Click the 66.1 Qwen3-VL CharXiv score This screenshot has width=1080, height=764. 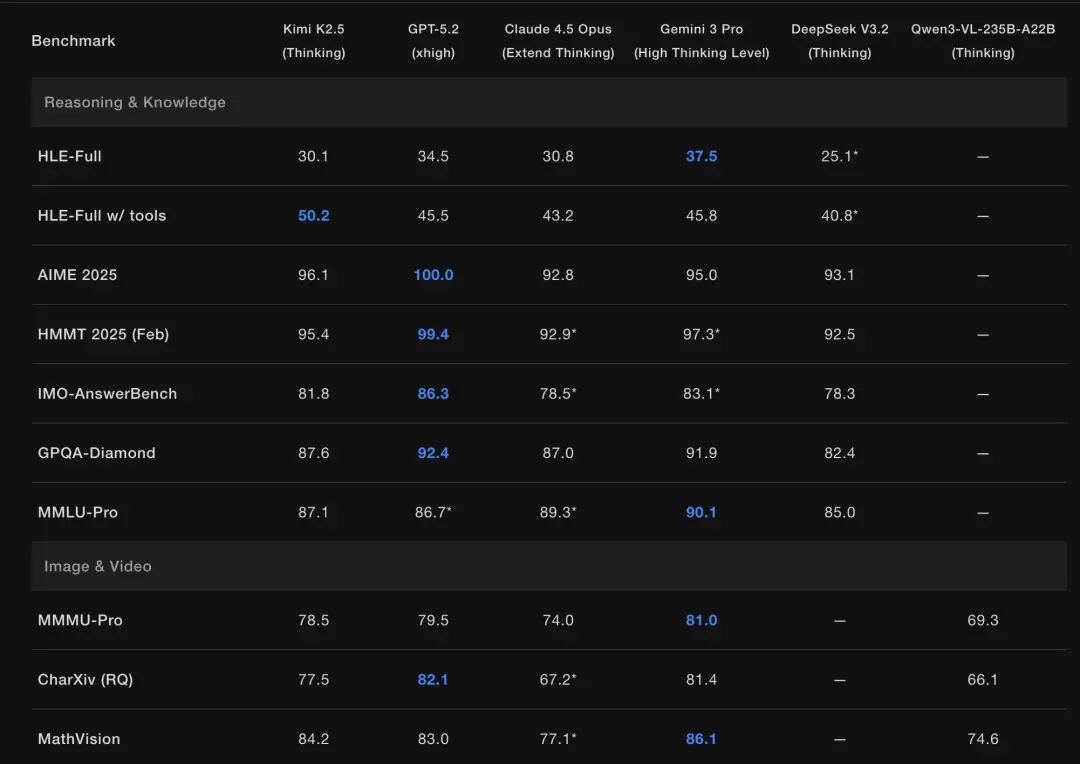point(983,679)
